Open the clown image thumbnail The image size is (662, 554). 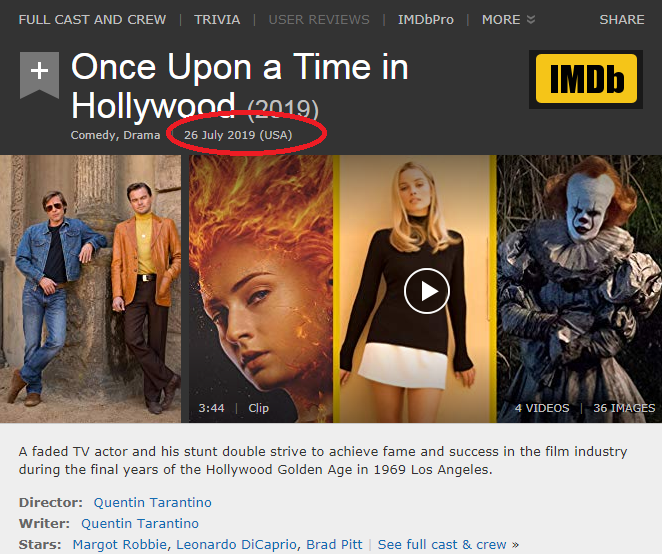coord(579,289)
